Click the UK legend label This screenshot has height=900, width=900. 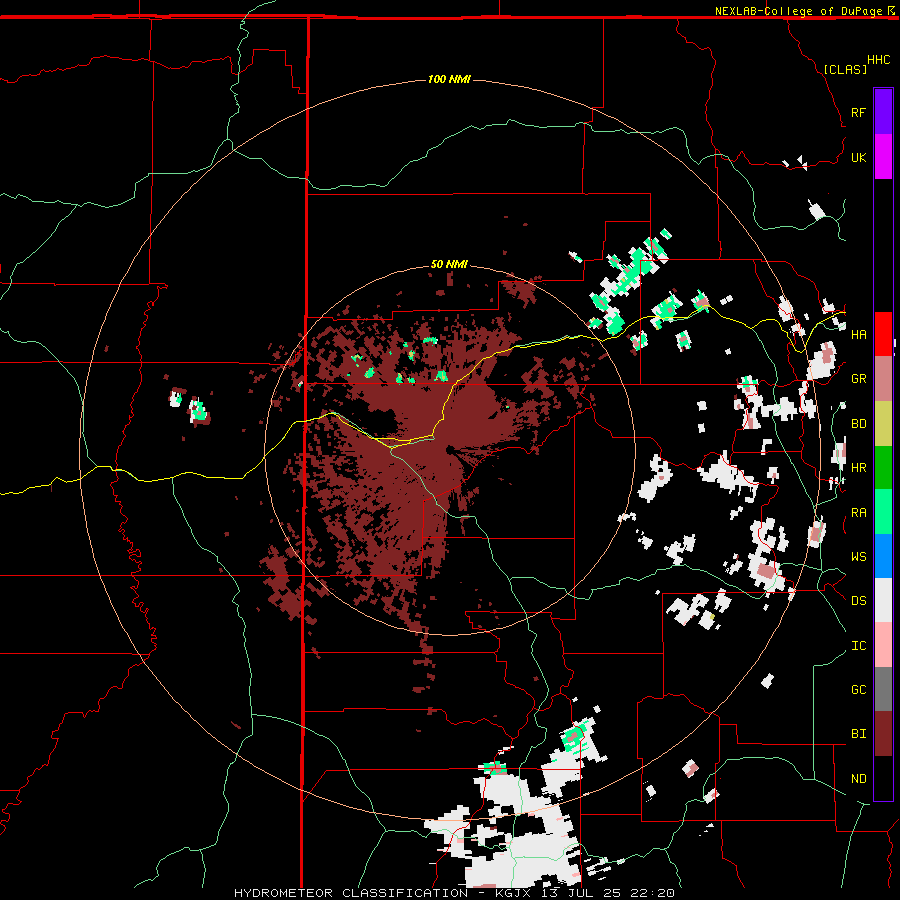858,157
